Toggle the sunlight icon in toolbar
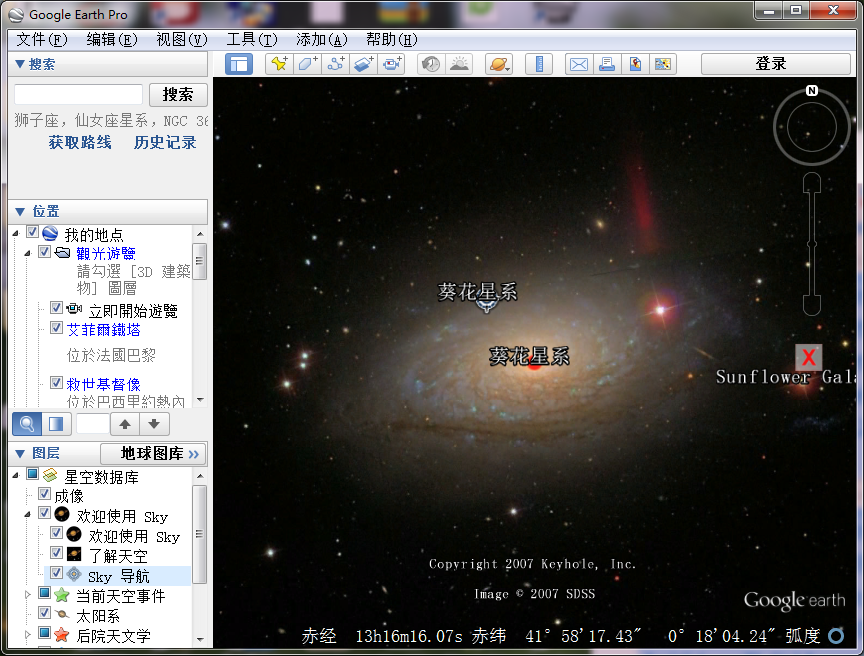864x656 pixels. click(x=459, y=64)
